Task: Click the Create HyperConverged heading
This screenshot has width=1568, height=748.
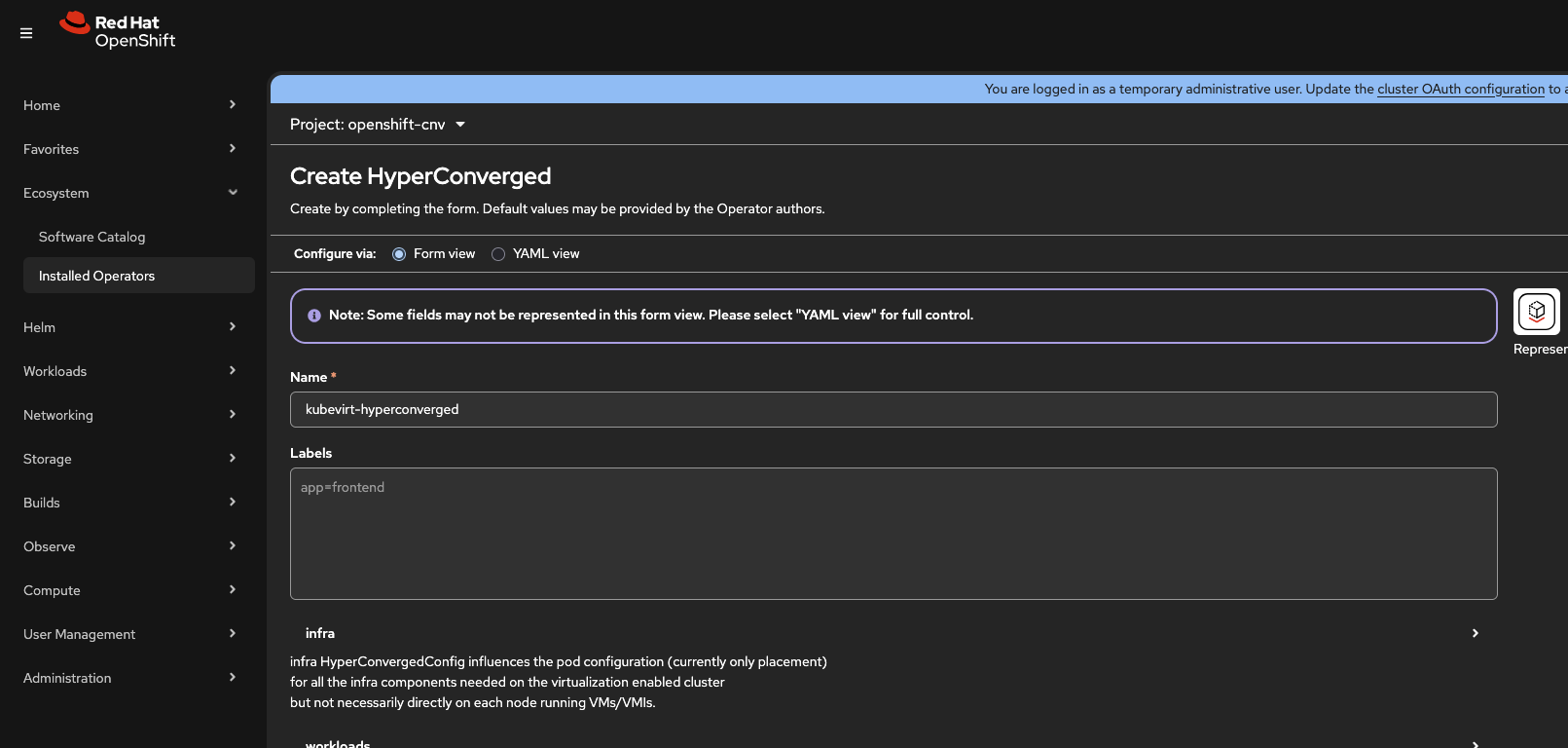Action: click(420, 176)
